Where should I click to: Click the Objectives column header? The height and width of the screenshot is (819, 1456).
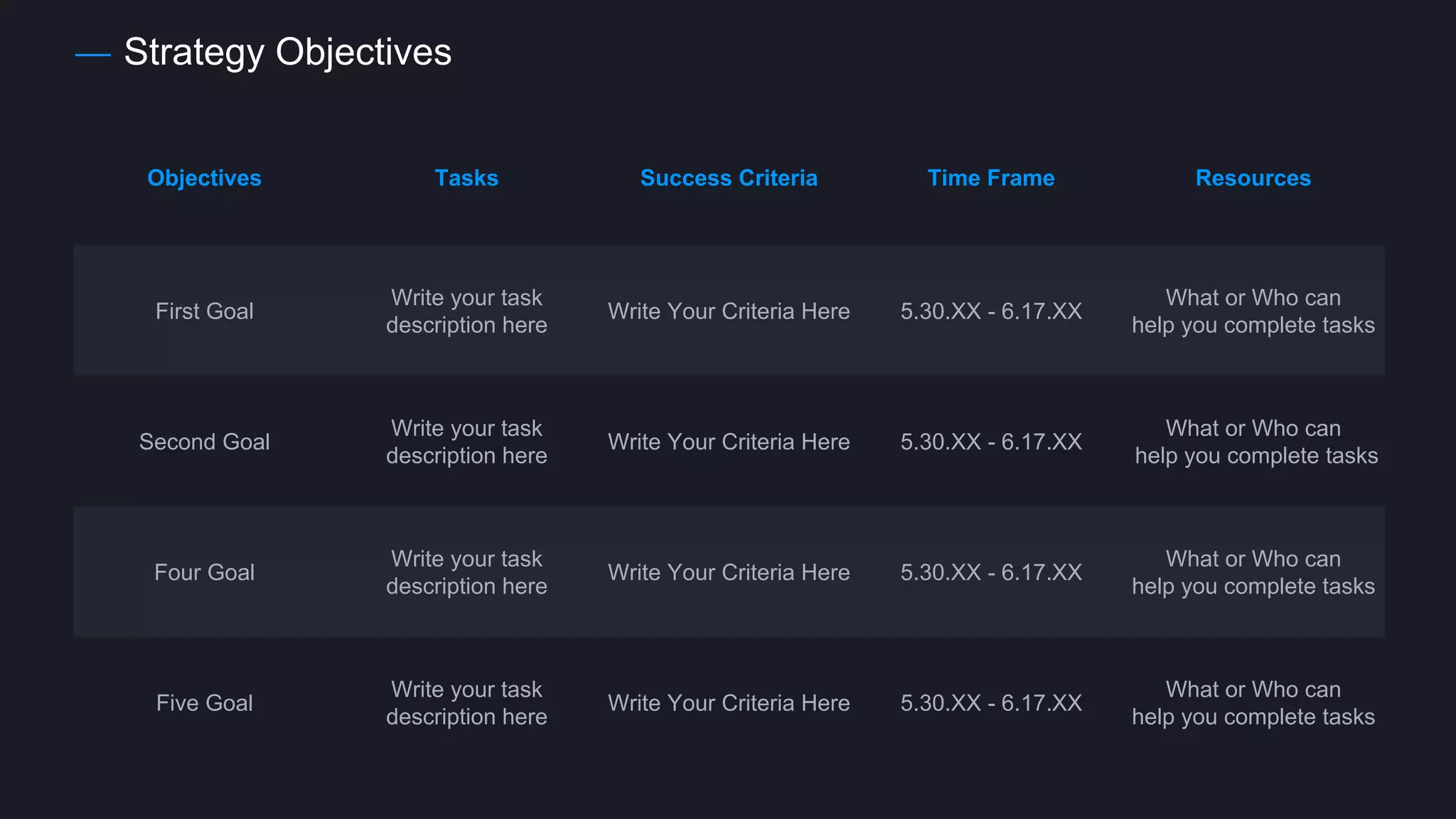204,178
